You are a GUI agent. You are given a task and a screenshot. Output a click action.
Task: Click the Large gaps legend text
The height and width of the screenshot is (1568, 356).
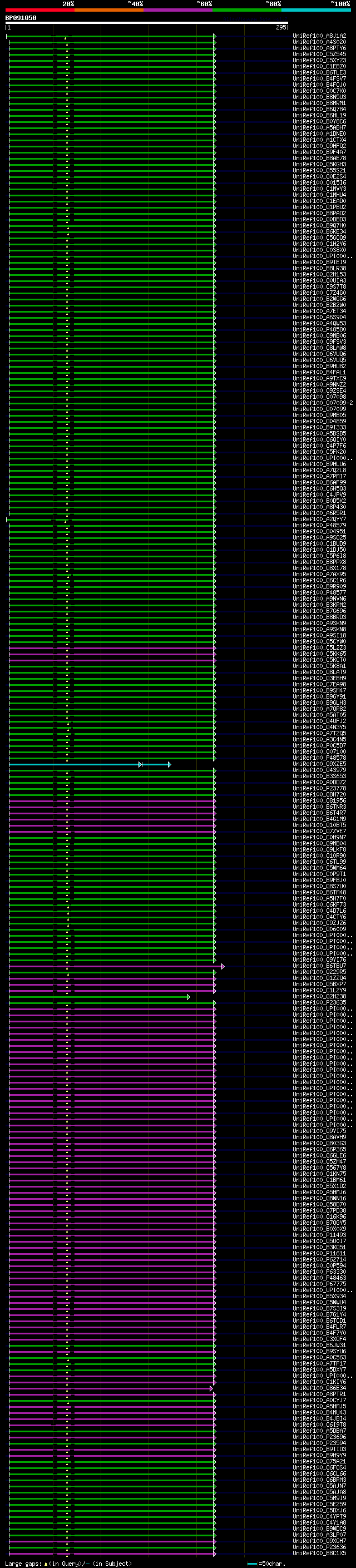(67, 1563)
